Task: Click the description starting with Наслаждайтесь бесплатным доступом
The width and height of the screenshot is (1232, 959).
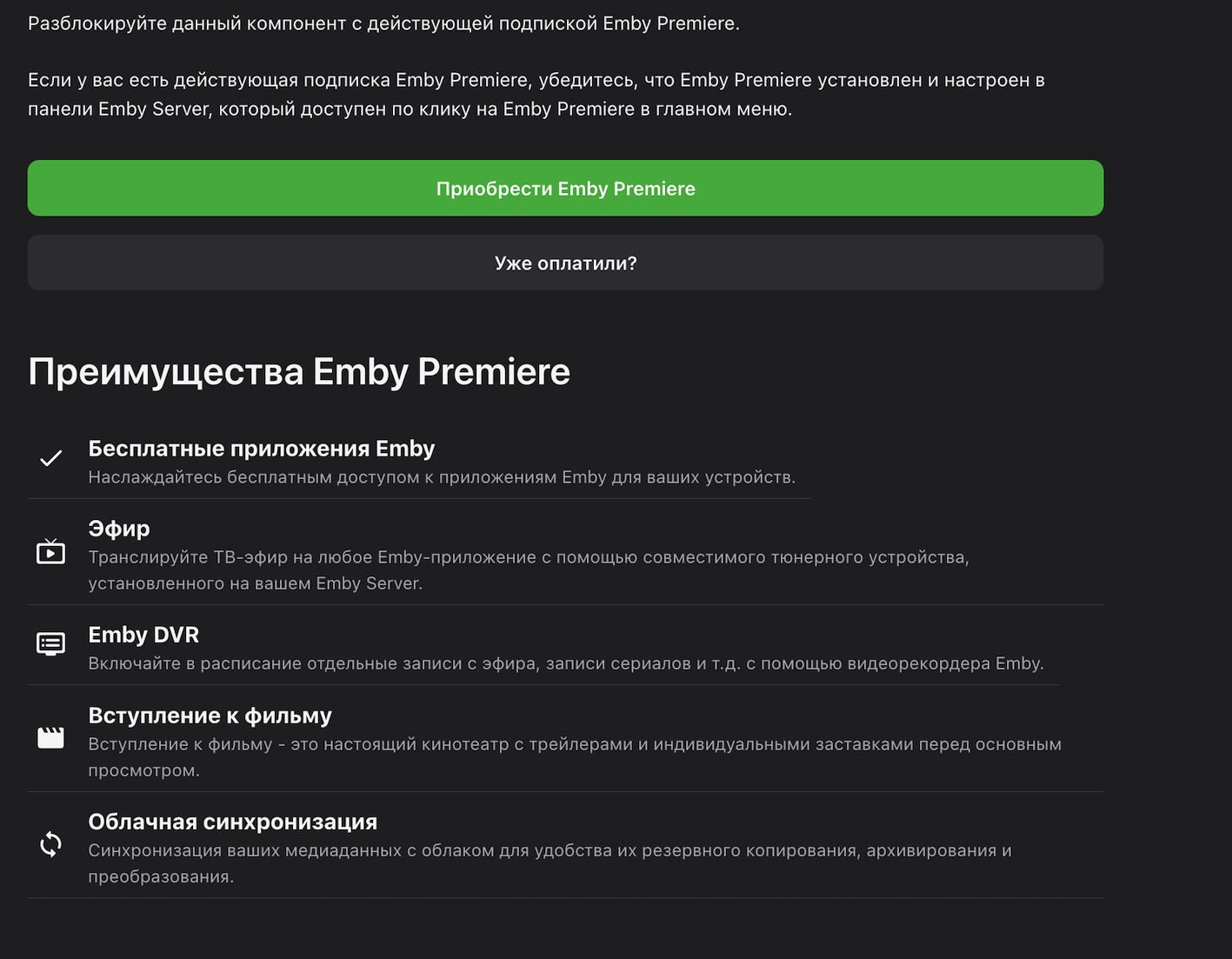Action: [x=442, y=477]
